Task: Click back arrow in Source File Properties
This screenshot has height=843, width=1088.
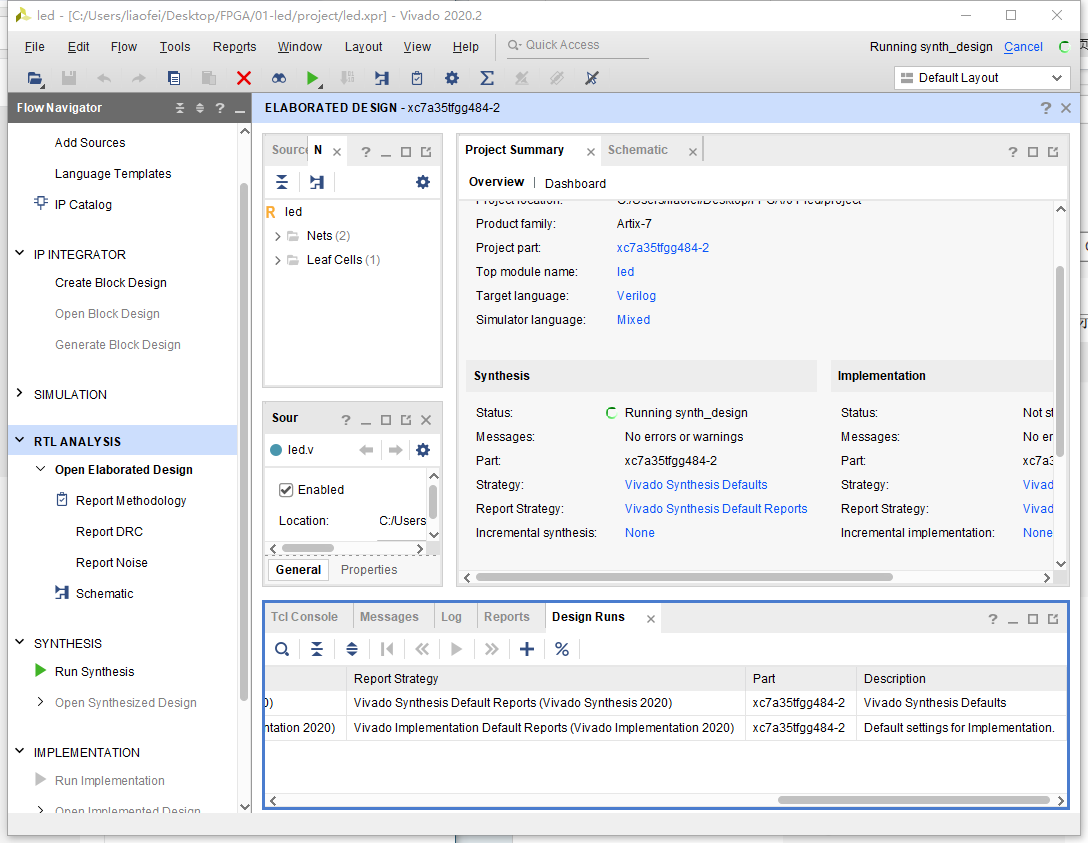Action: coord(366,450)
